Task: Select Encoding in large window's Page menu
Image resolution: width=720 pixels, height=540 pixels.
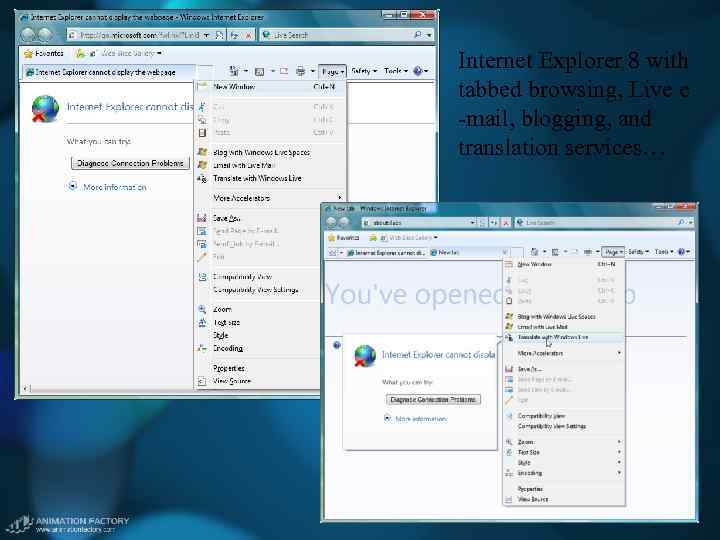Action: 257,348
